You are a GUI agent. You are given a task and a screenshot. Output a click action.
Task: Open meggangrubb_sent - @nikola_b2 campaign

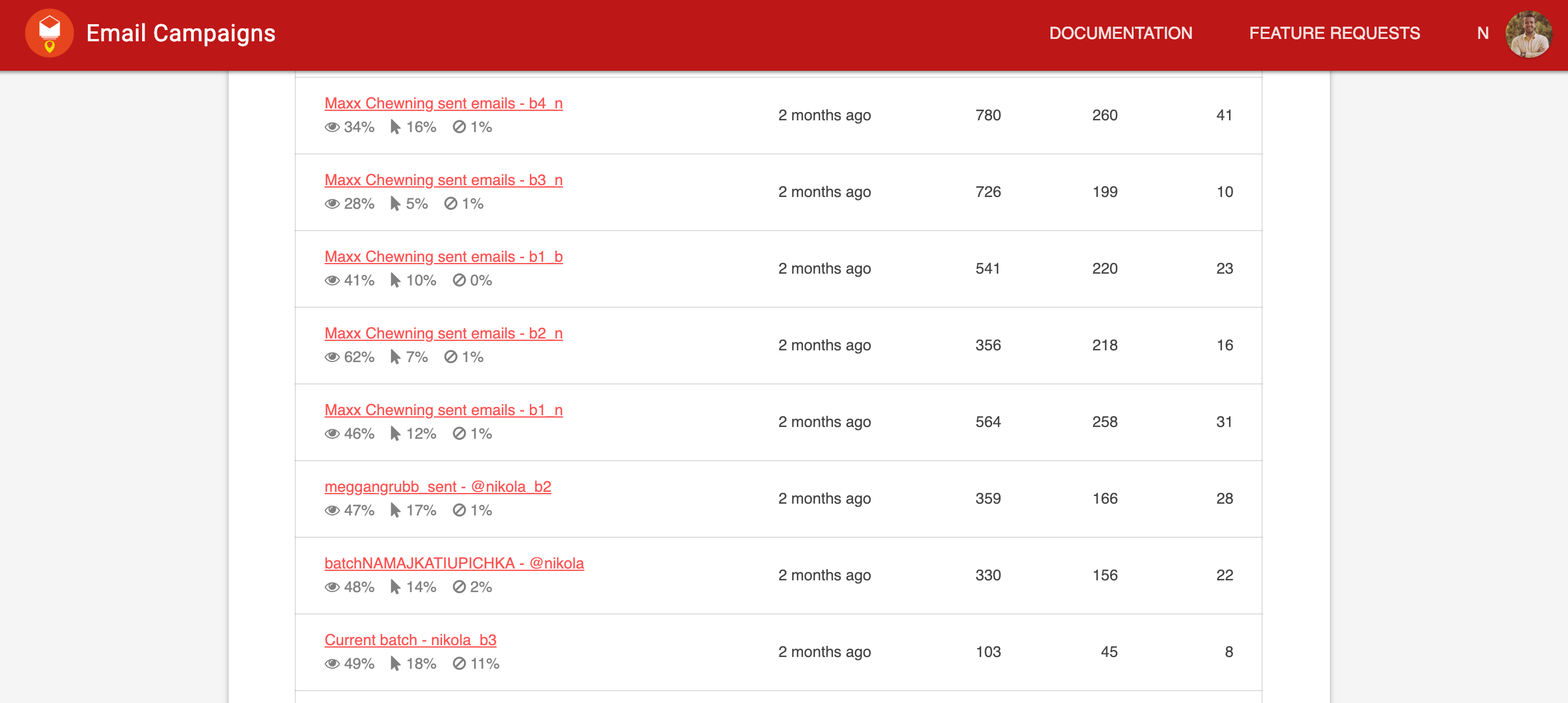(x=437, y=487)
